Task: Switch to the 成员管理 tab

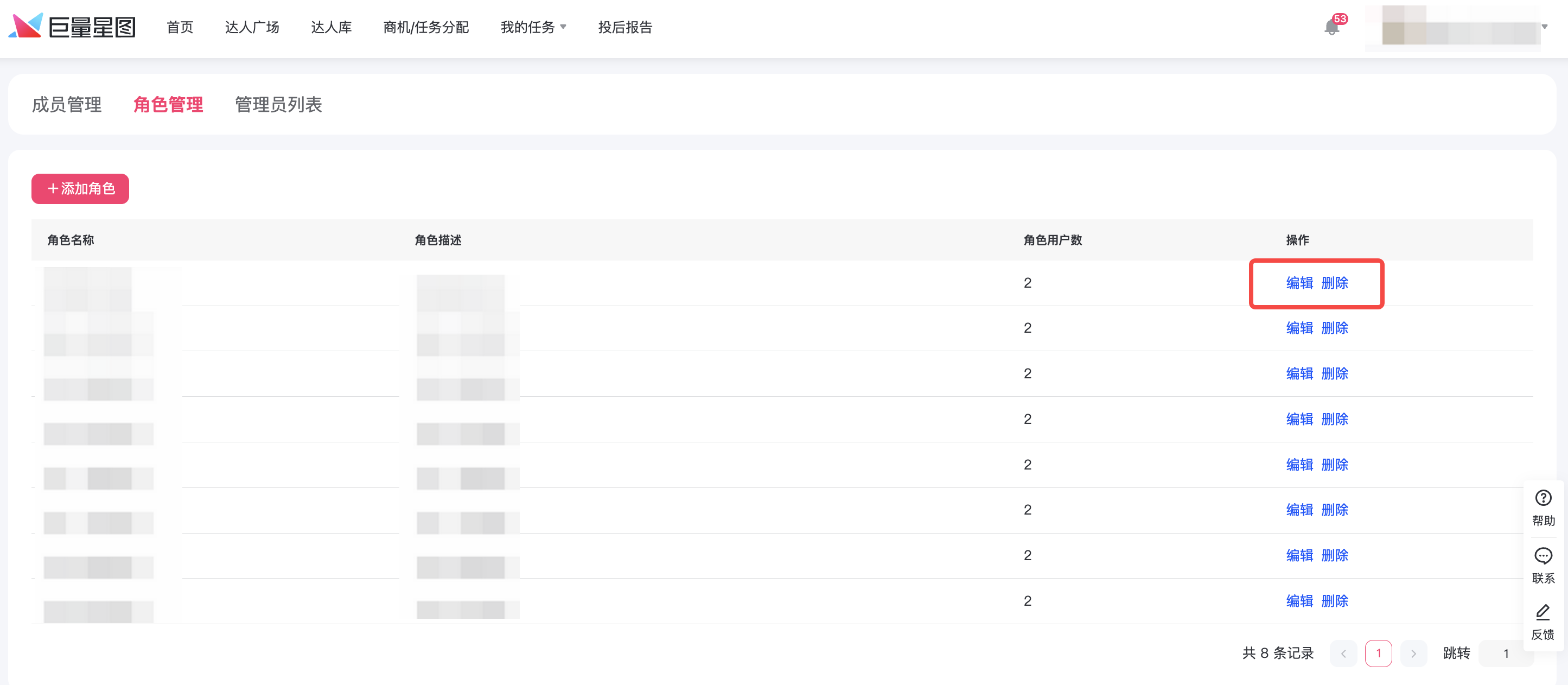Action: point(67,105)
